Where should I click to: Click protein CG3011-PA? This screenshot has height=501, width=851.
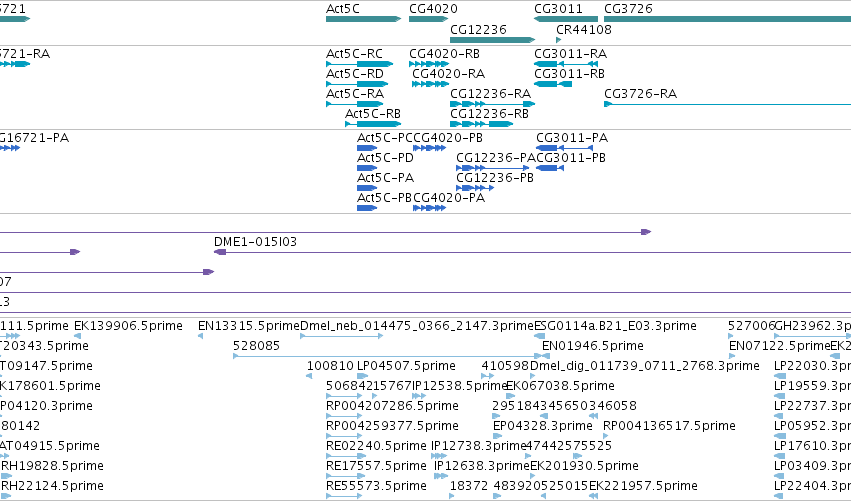pos(572,138)
